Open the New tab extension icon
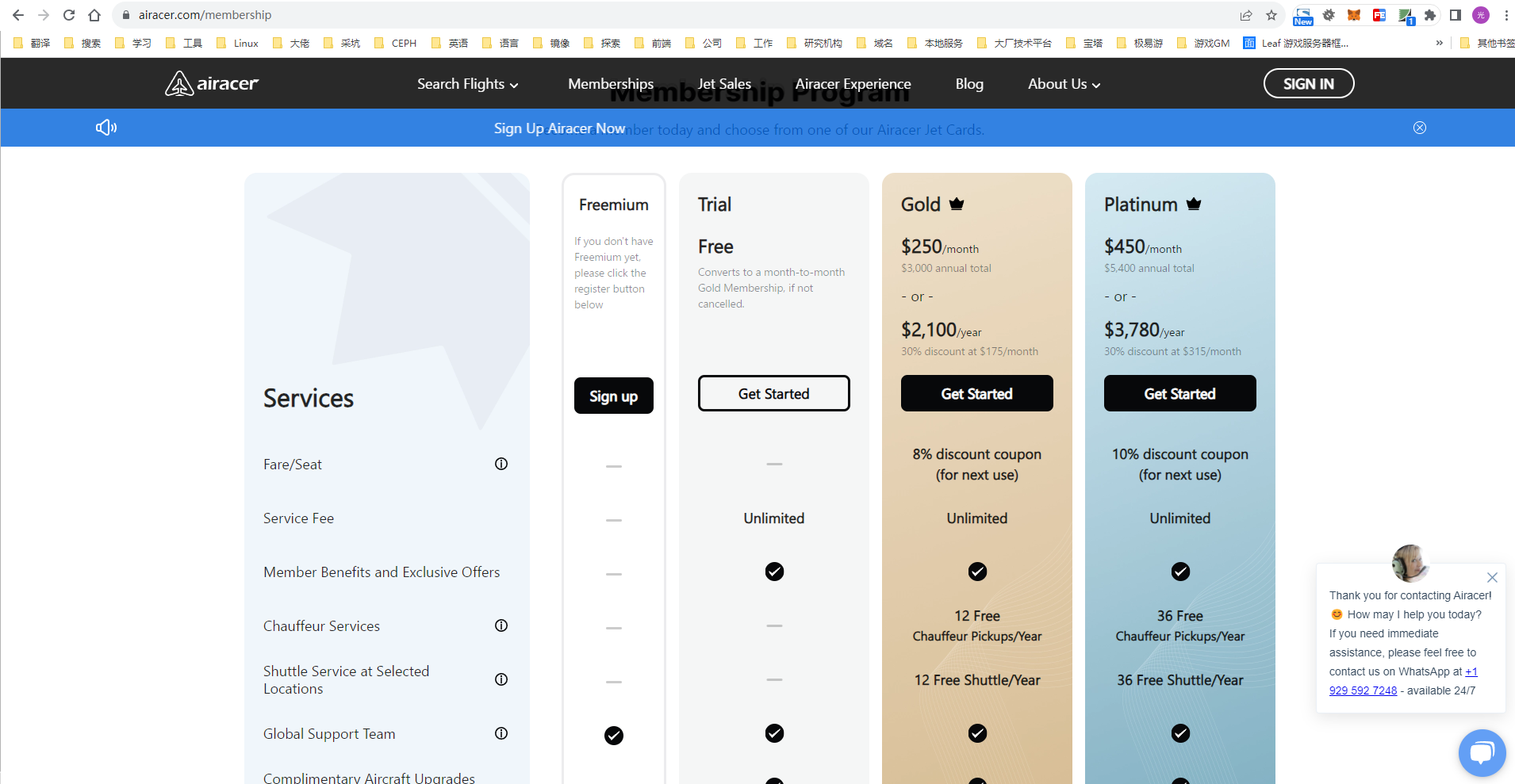This screenshot has width=1515, height=784. pos(1303,15)
